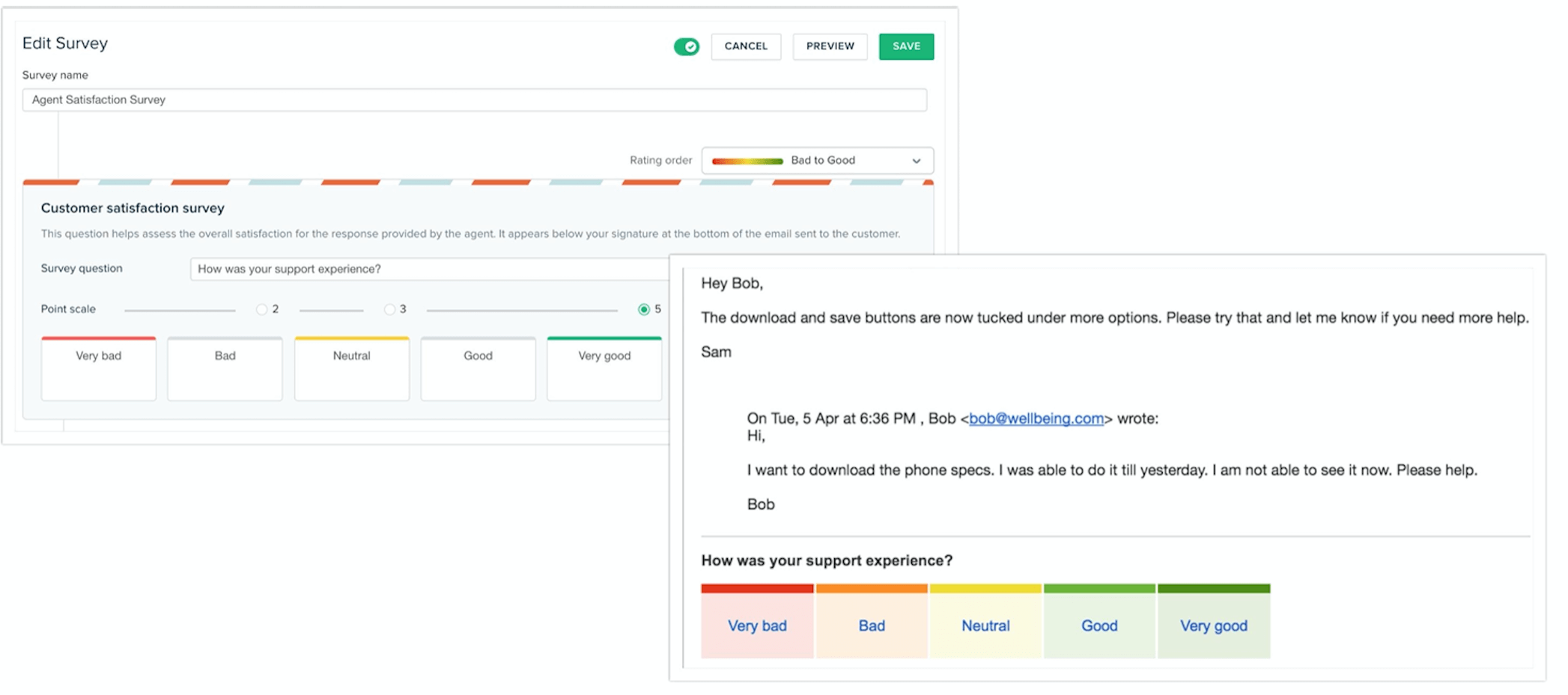Select the 5 point scale radio
Viewport: 1568px width, 695px height.
pos(644,309)
